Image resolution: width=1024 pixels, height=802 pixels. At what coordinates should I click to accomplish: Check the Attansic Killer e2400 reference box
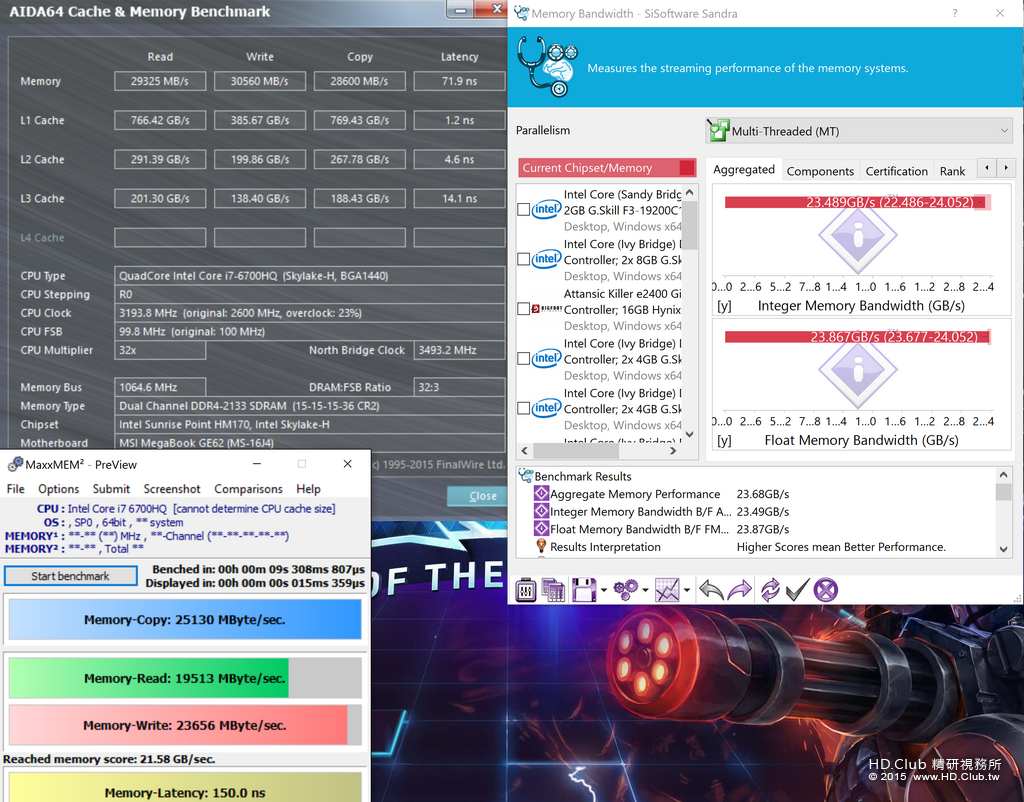click(x=523, y=309)
